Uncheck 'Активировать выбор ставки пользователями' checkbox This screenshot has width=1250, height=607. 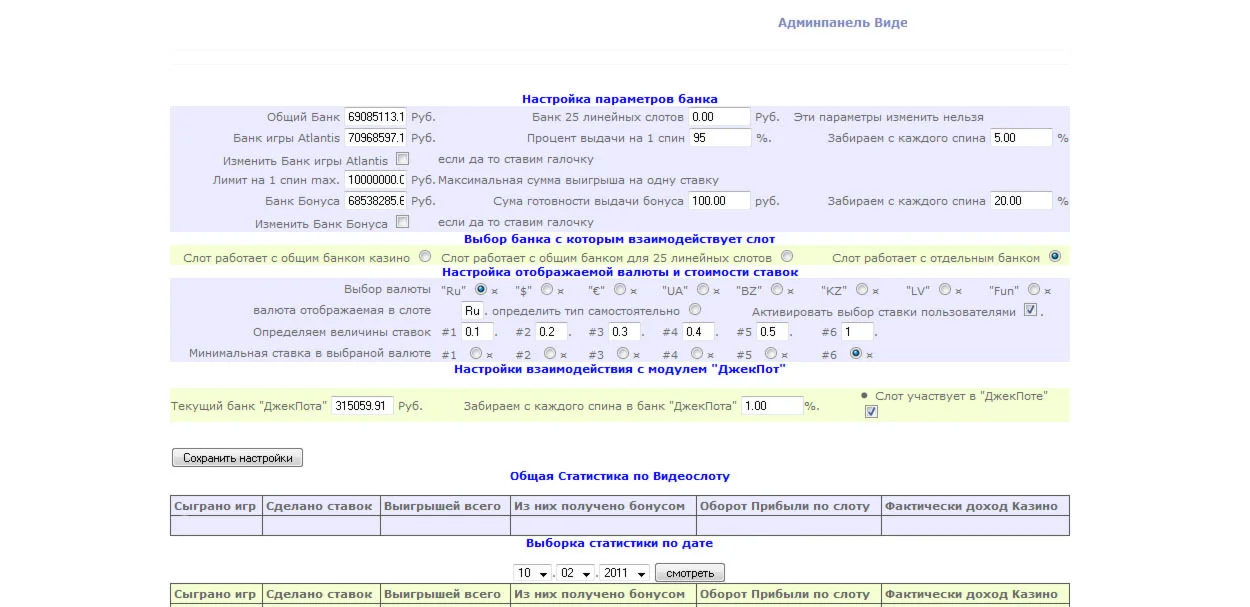coord(1030,311)
